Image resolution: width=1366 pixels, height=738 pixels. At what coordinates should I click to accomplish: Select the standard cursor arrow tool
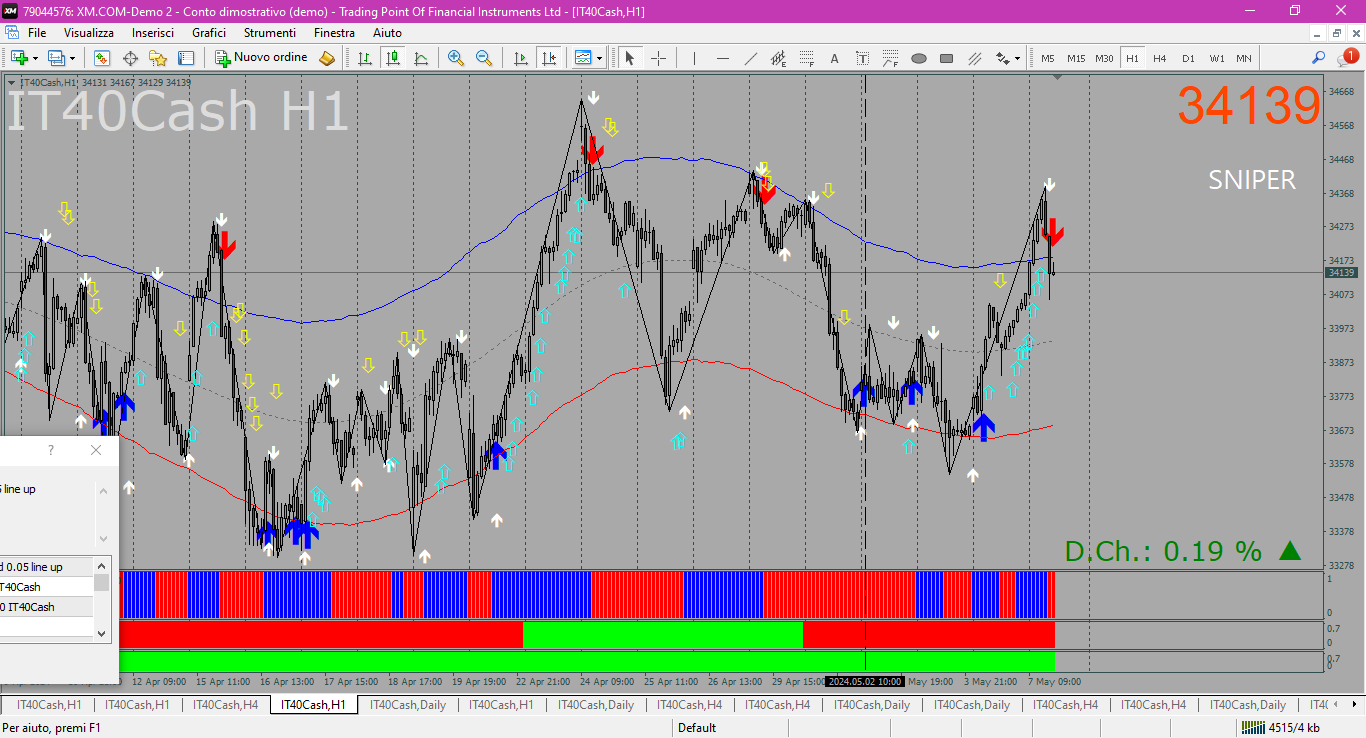pos(630,58)
